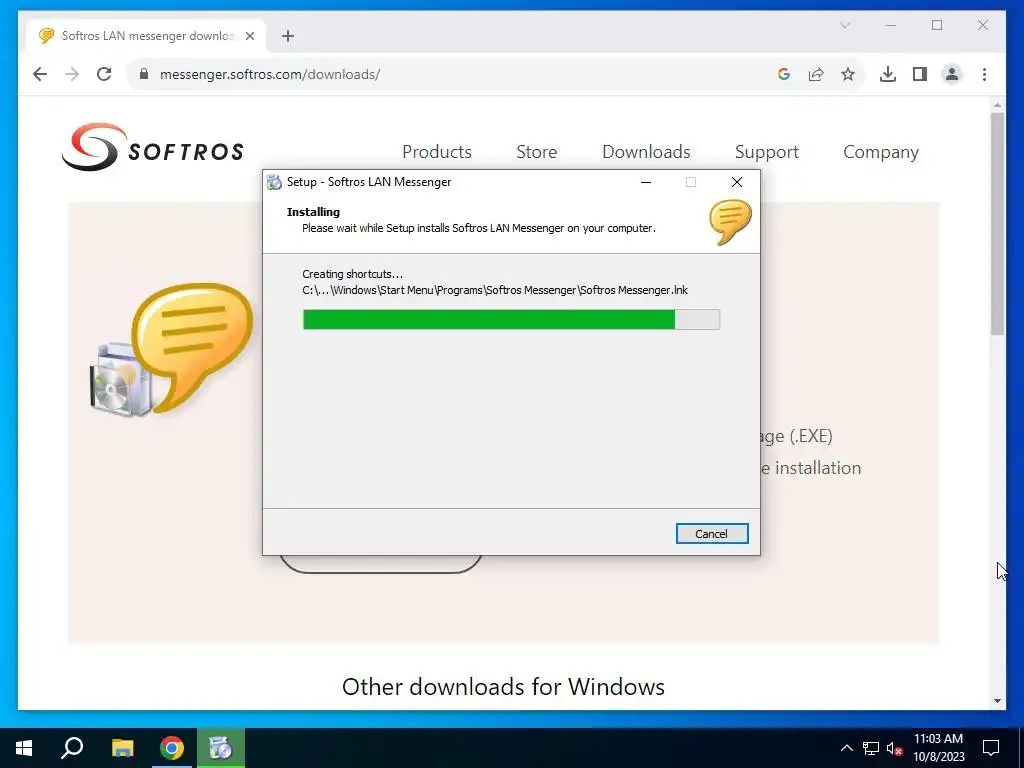
Task: Click the Google icon in address bar
Action: pos(784,74)
